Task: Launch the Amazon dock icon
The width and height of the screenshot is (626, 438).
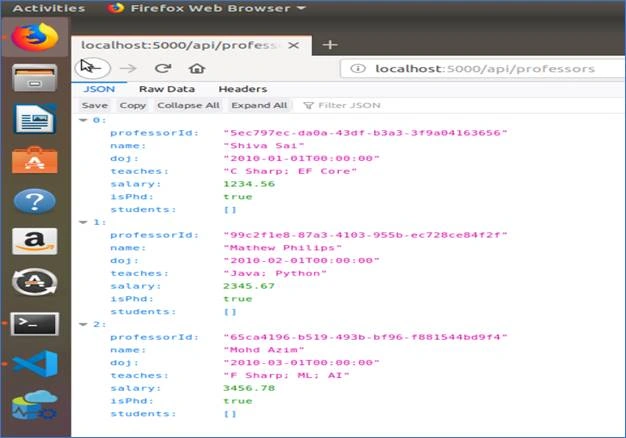Action: point(35,241)
